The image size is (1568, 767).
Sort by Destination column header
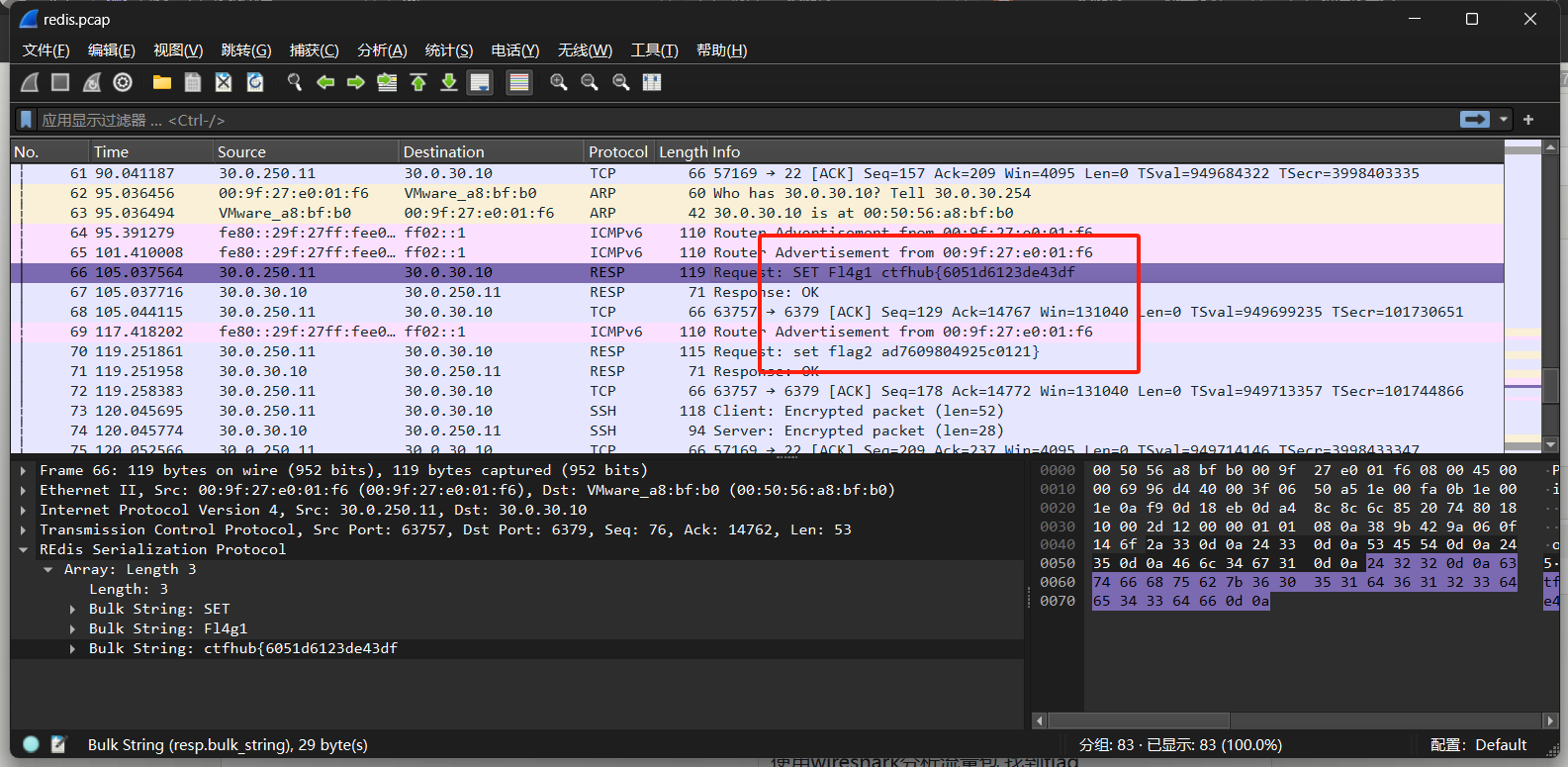[x=491, y=151]
